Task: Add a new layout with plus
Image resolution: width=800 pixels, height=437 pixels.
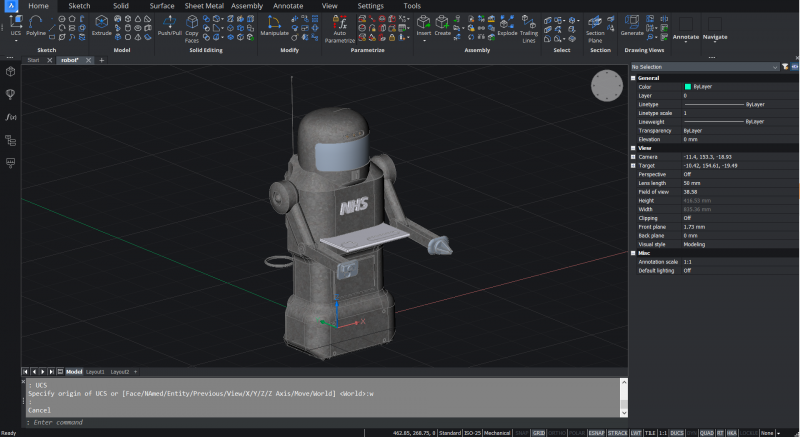Action: (135, 372)
